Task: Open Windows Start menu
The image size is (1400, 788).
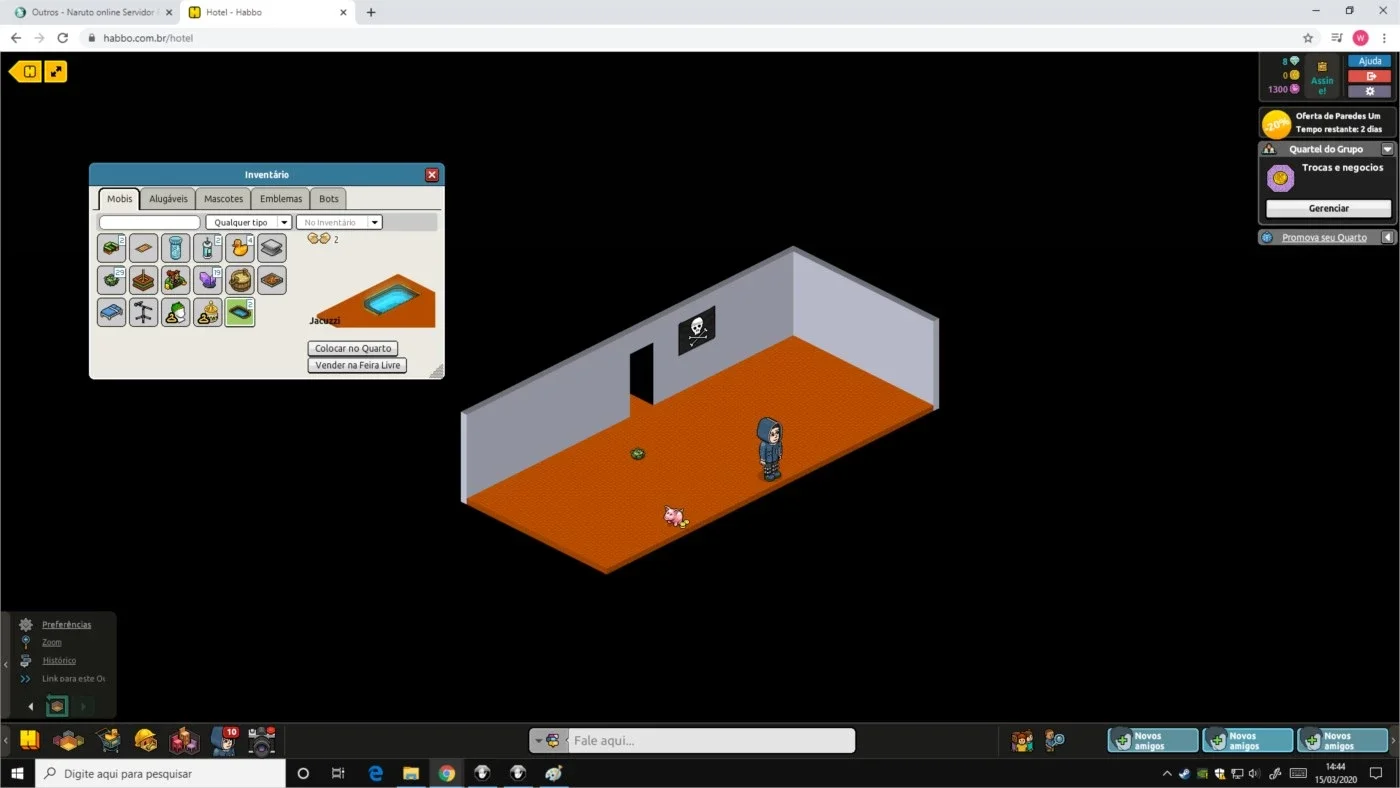Action: coord(16,773)
